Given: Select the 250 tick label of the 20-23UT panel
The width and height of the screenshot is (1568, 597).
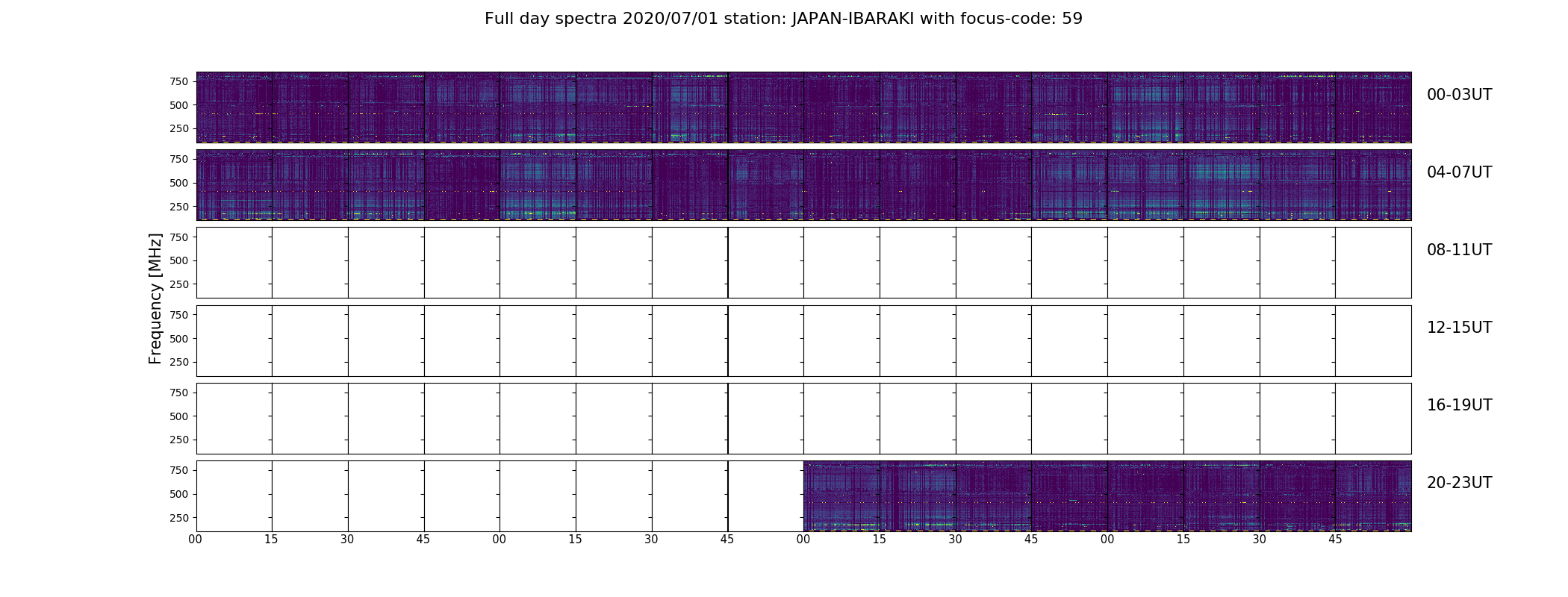Looking at the screenshot, I should 179,518.
